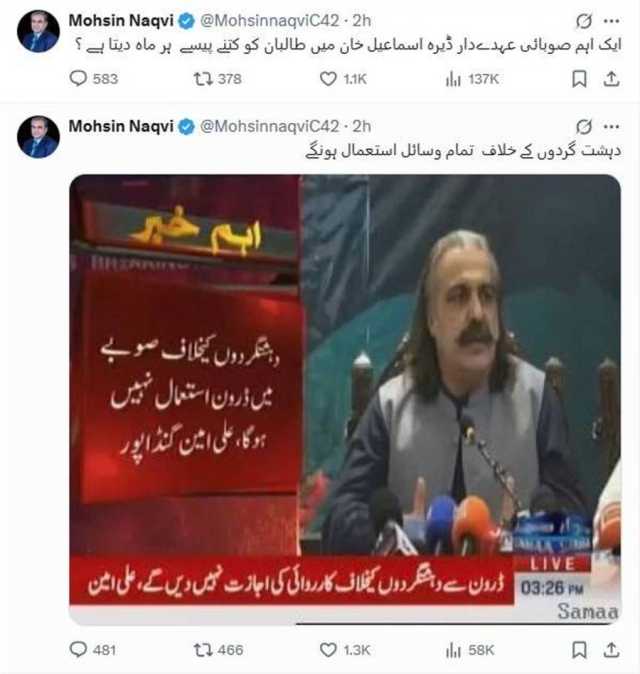This screenshot has width=640, height=674.
Task: Click Mohsin Naqvi name on second tweet
Action: (121, 126)
